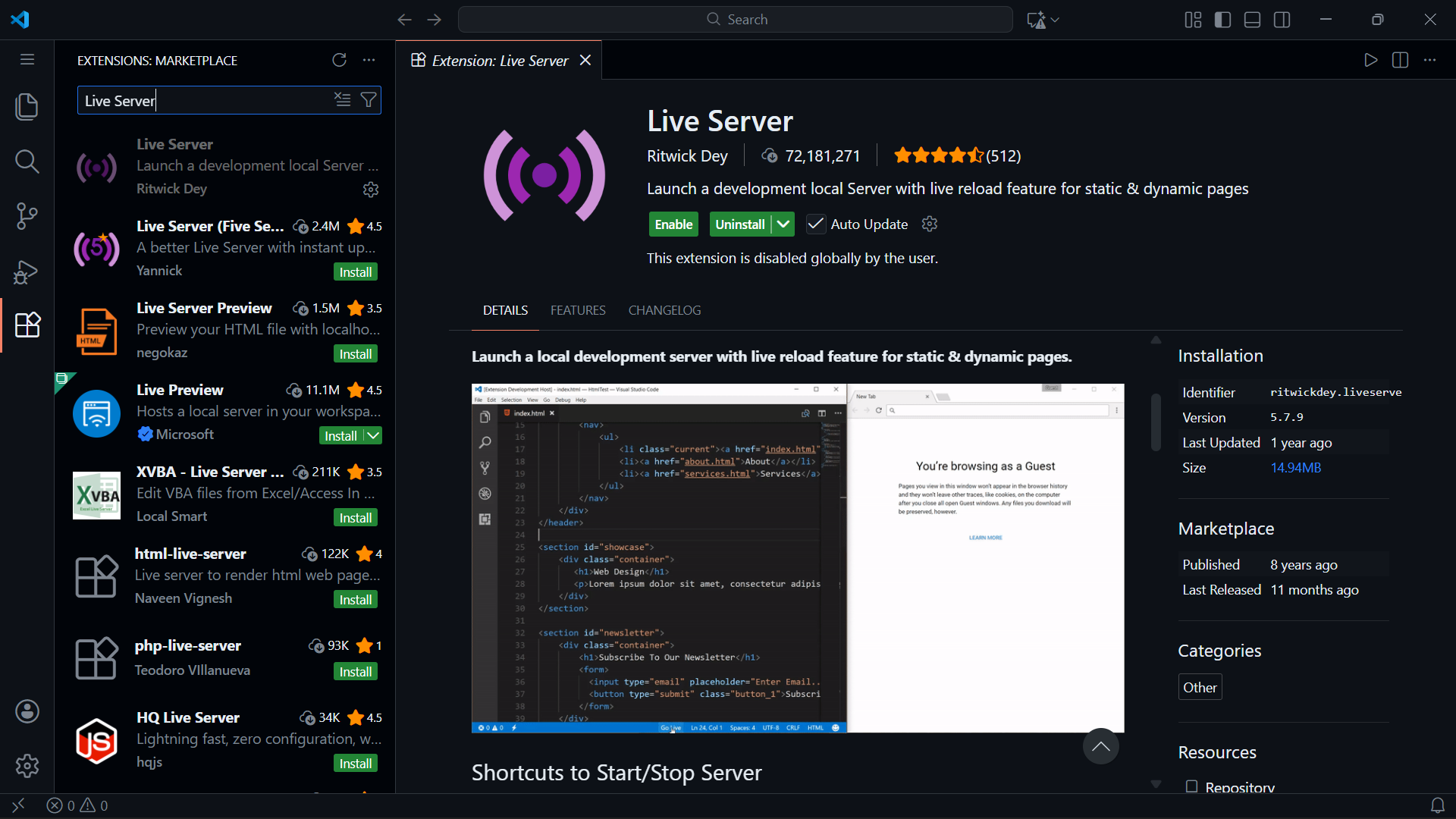1456x819 pixels.
Task: Switch to the FEATURES tab
Action: pos(577,310)
